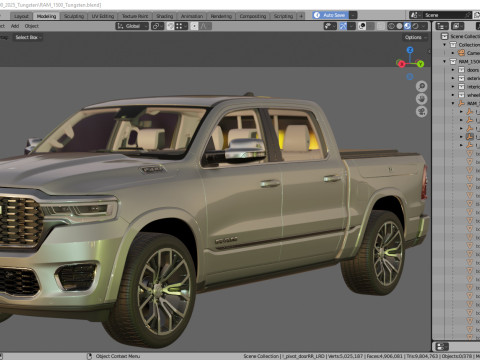
Task: Switch to the Layout workspace tab
Action: tap(21, 16)
